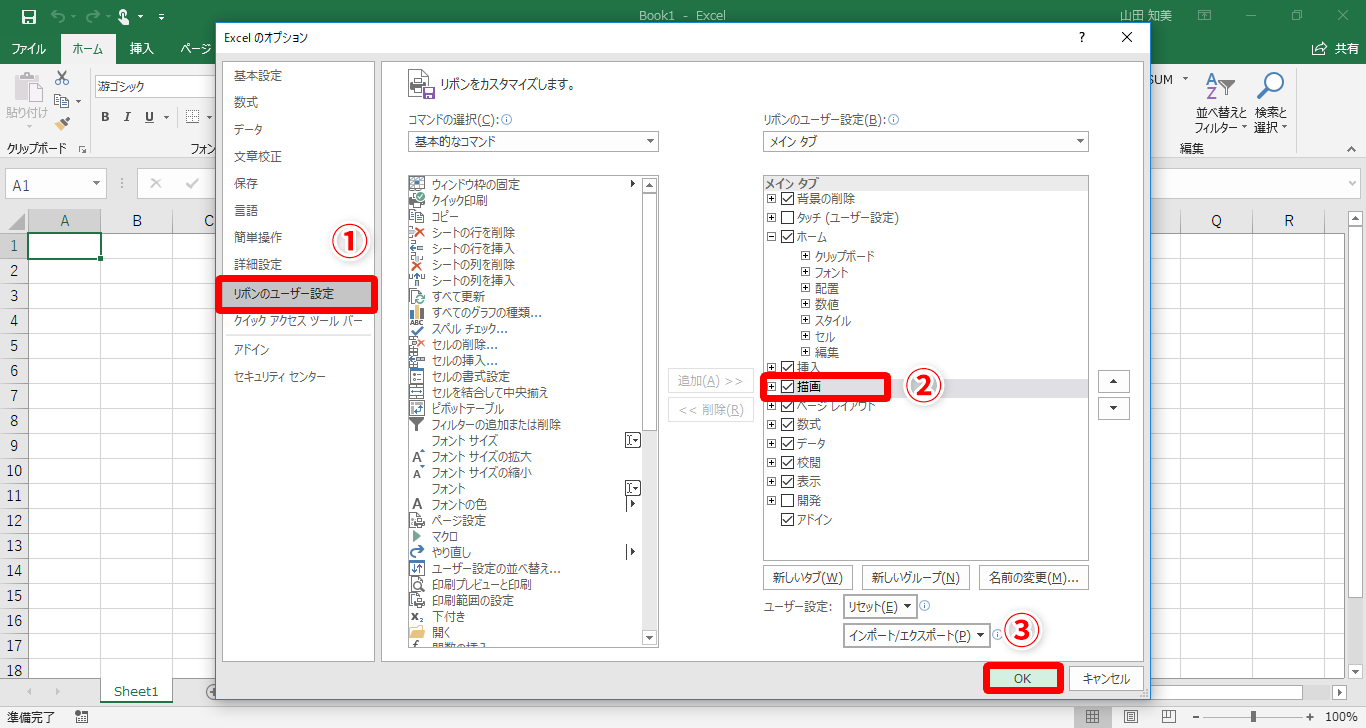Open the ファイル ribbon tab in Excel

click(x=29, y=48)
